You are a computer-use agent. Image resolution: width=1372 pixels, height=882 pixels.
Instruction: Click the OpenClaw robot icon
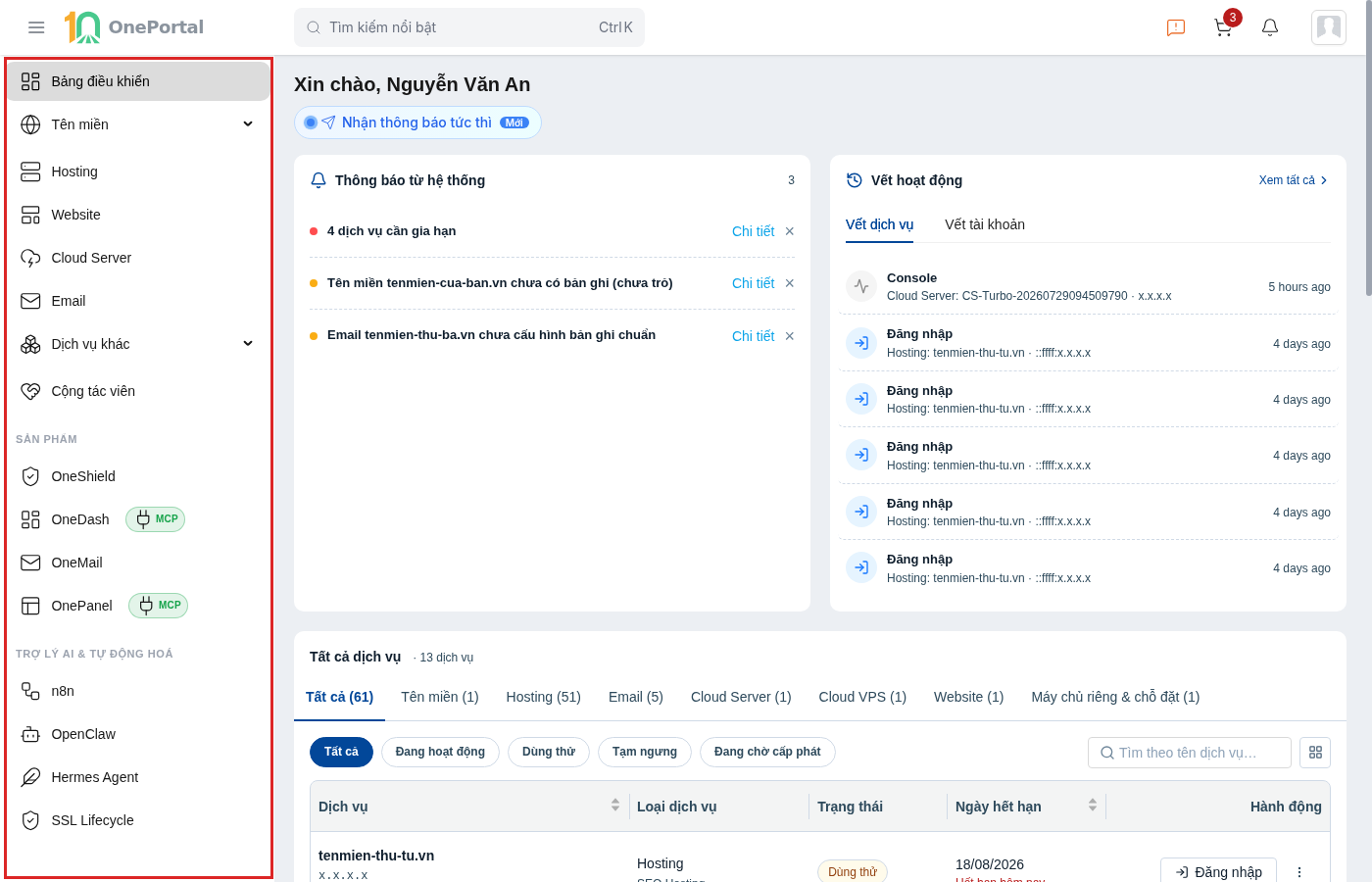click(30, 734)
